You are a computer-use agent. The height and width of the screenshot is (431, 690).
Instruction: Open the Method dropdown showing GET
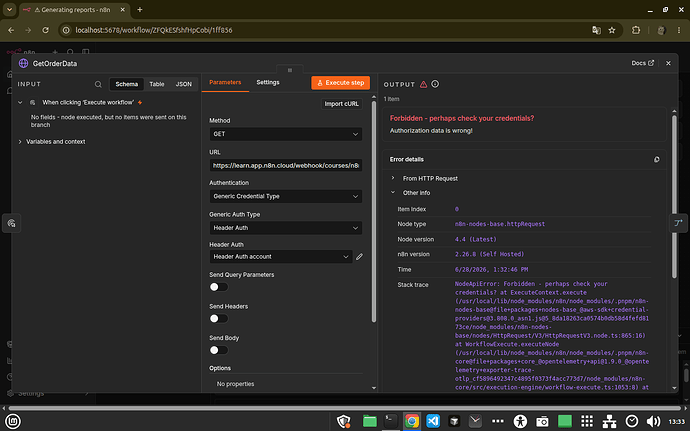286,134
